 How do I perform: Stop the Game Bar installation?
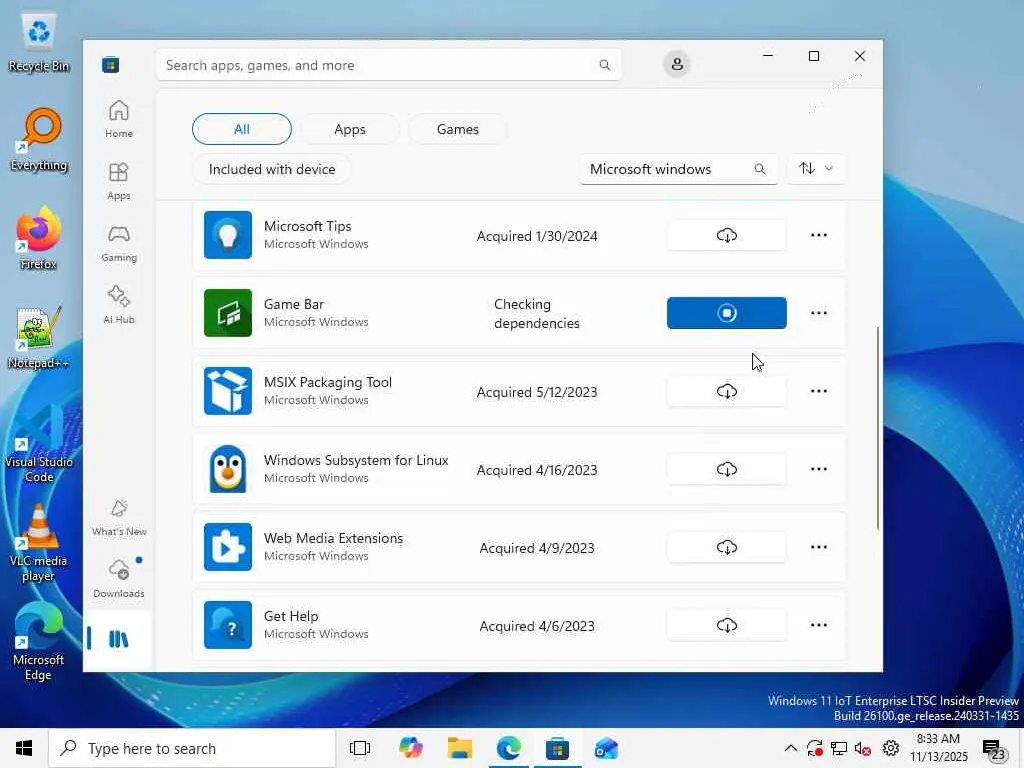[726, 313]
